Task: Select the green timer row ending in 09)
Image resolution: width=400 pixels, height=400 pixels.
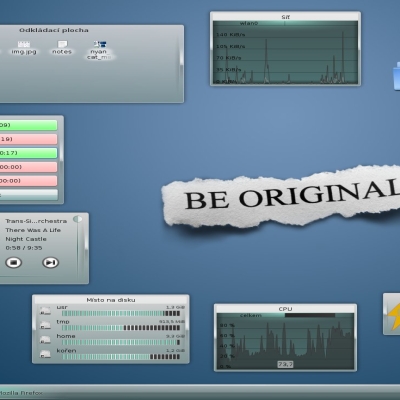Action: pos(28,125)
